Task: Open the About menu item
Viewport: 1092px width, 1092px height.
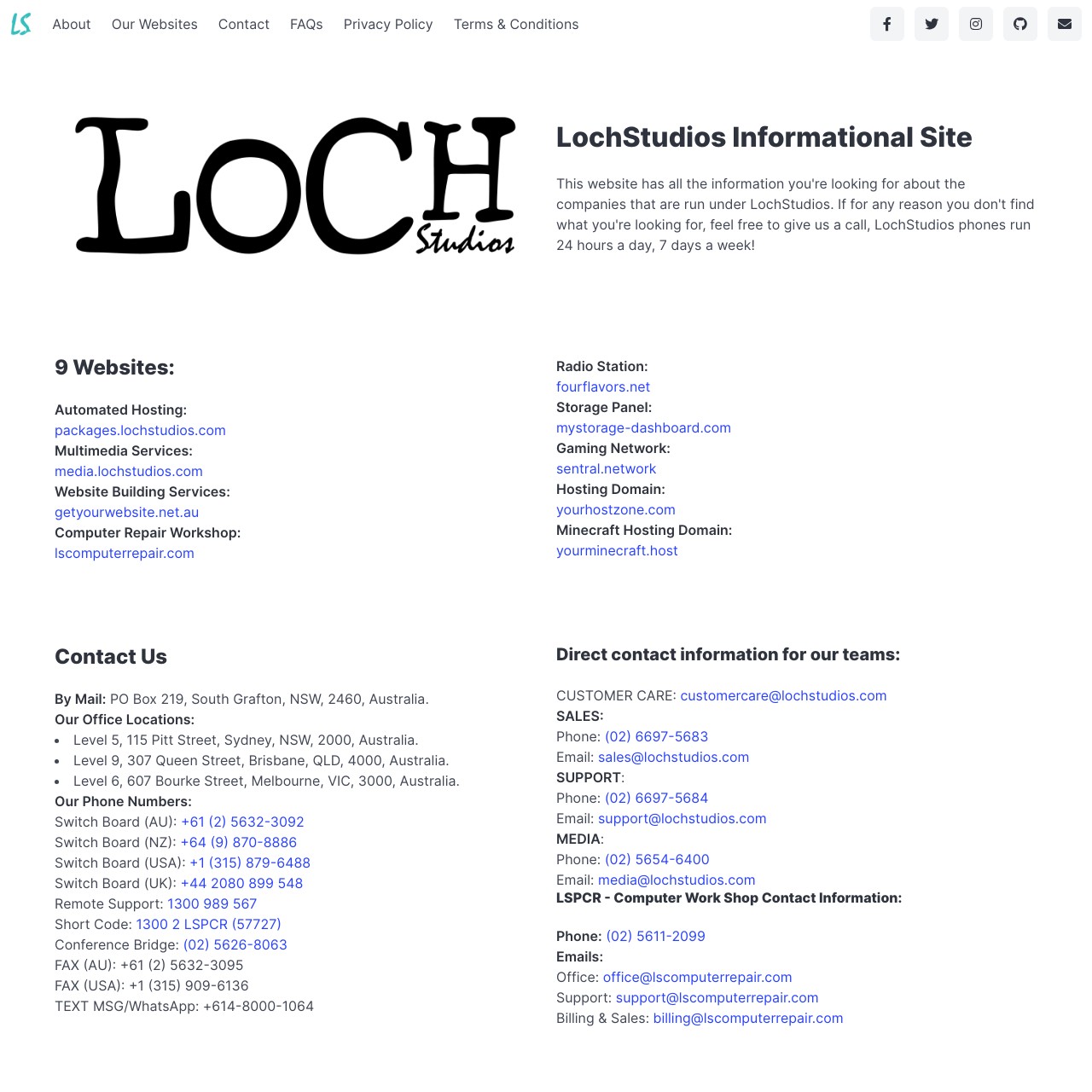Action: click(x=72, y=24)
